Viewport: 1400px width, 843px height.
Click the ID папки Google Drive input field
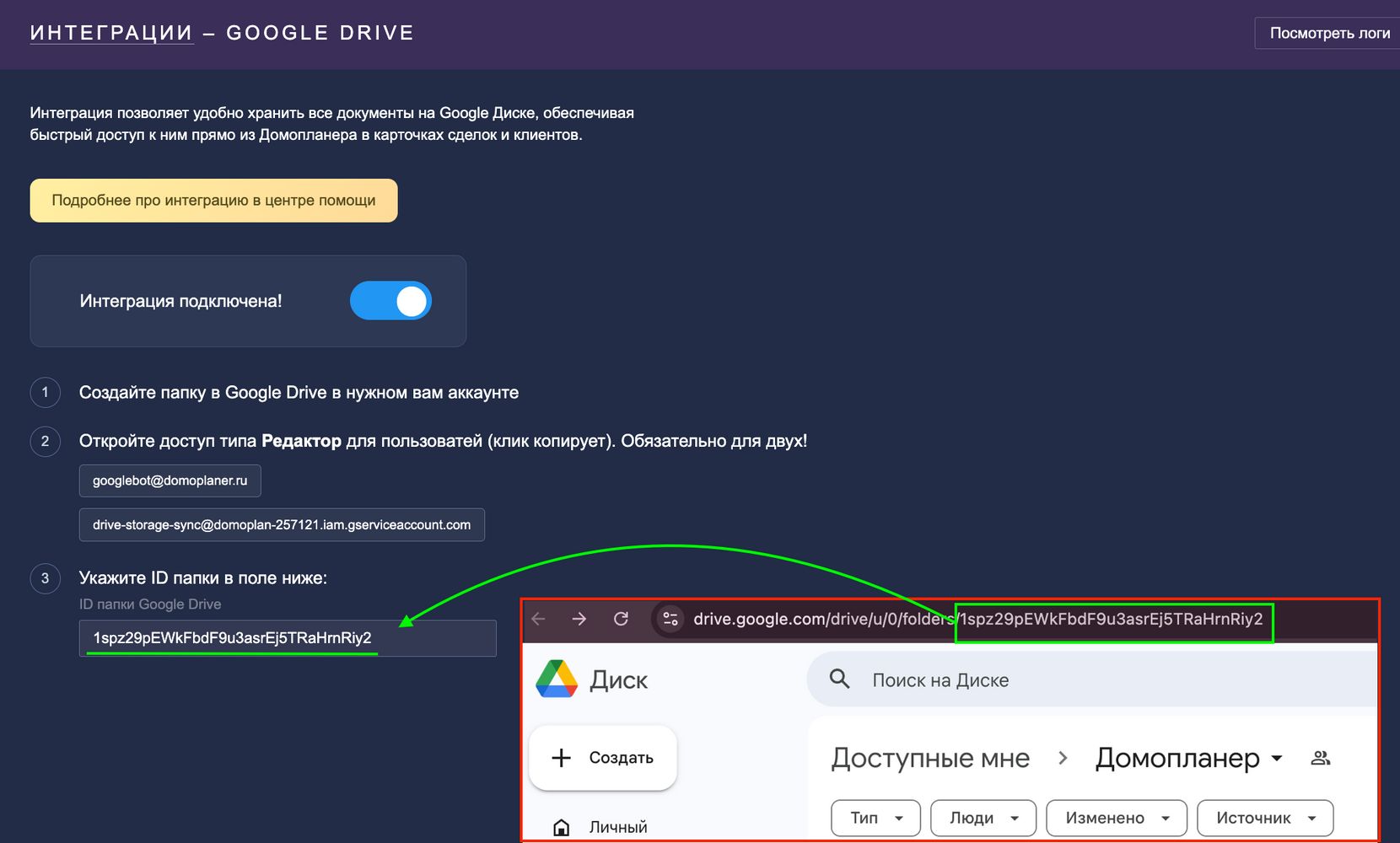288,638
